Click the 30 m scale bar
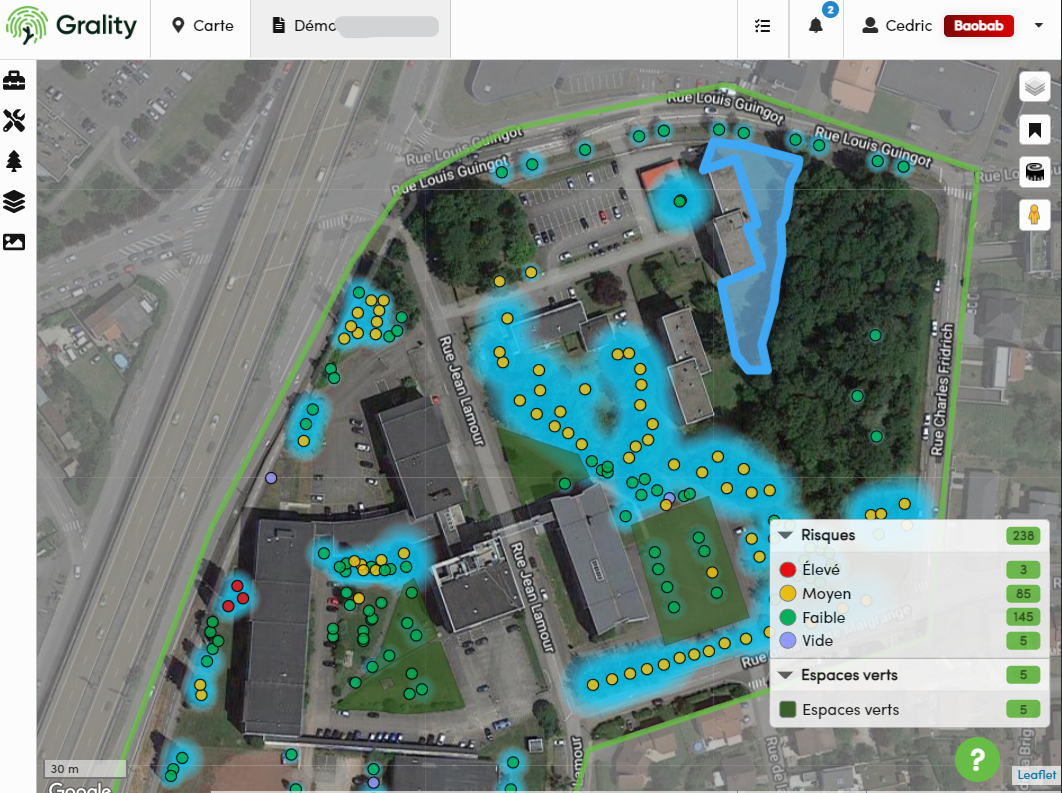1062x793 pixels. (85, 769)
